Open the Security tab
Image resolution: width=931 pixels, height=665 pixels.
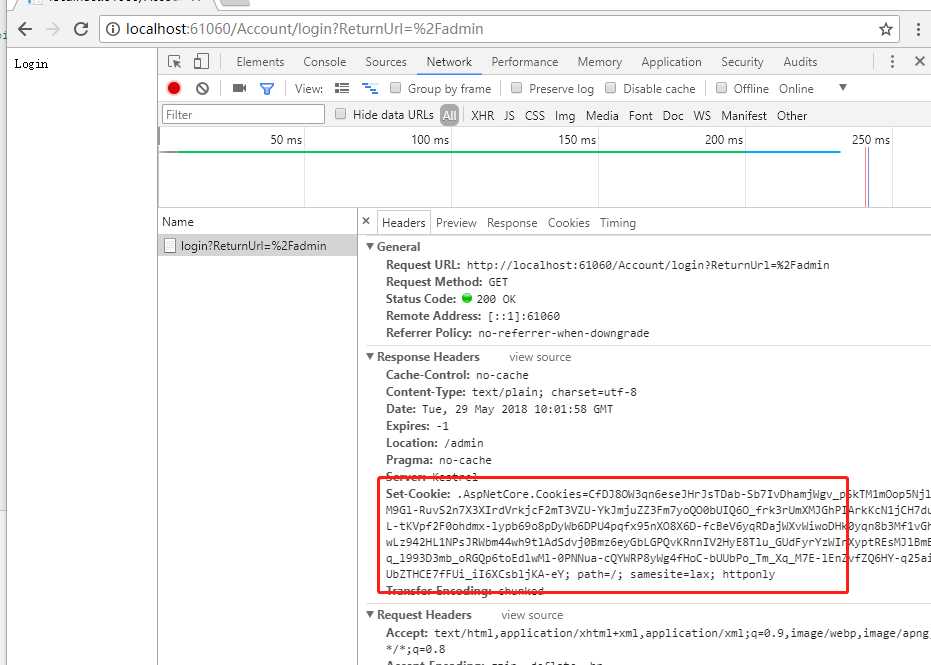pyautogui.click(x=742, y=62)
